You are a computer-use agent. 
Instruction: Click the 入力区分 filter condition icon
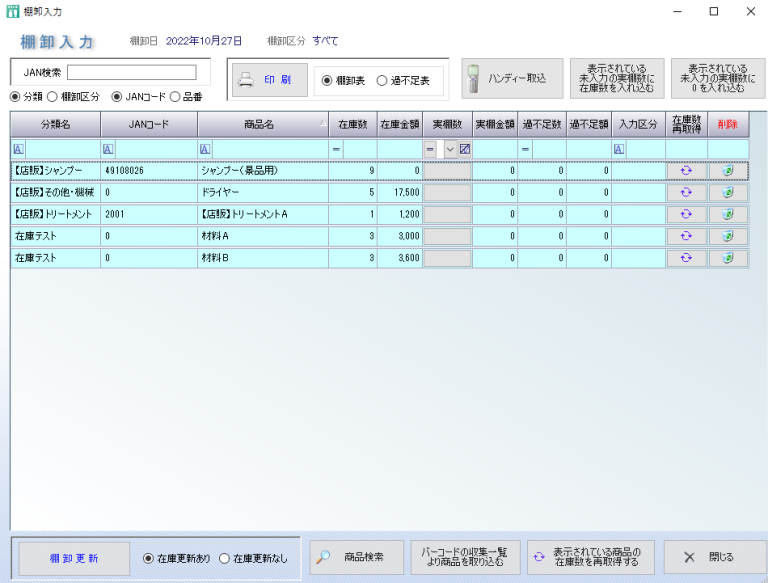pyautogui.click(x=619, y=149)
